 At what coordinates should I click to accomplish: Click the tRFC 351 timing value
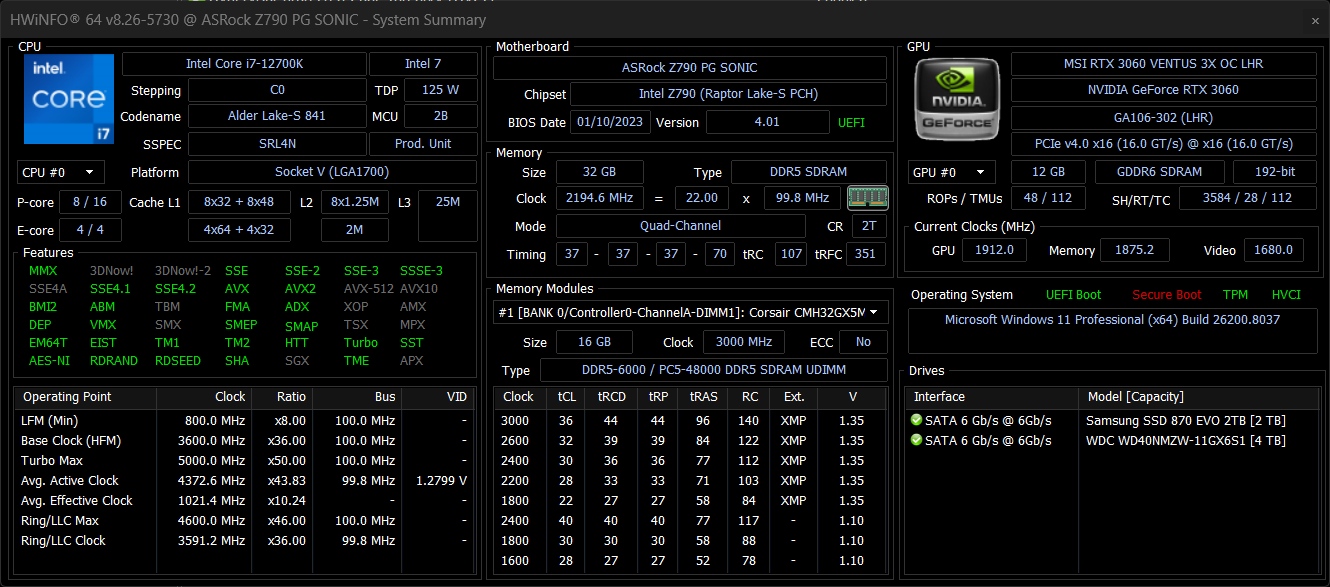[x=865, y=254]
